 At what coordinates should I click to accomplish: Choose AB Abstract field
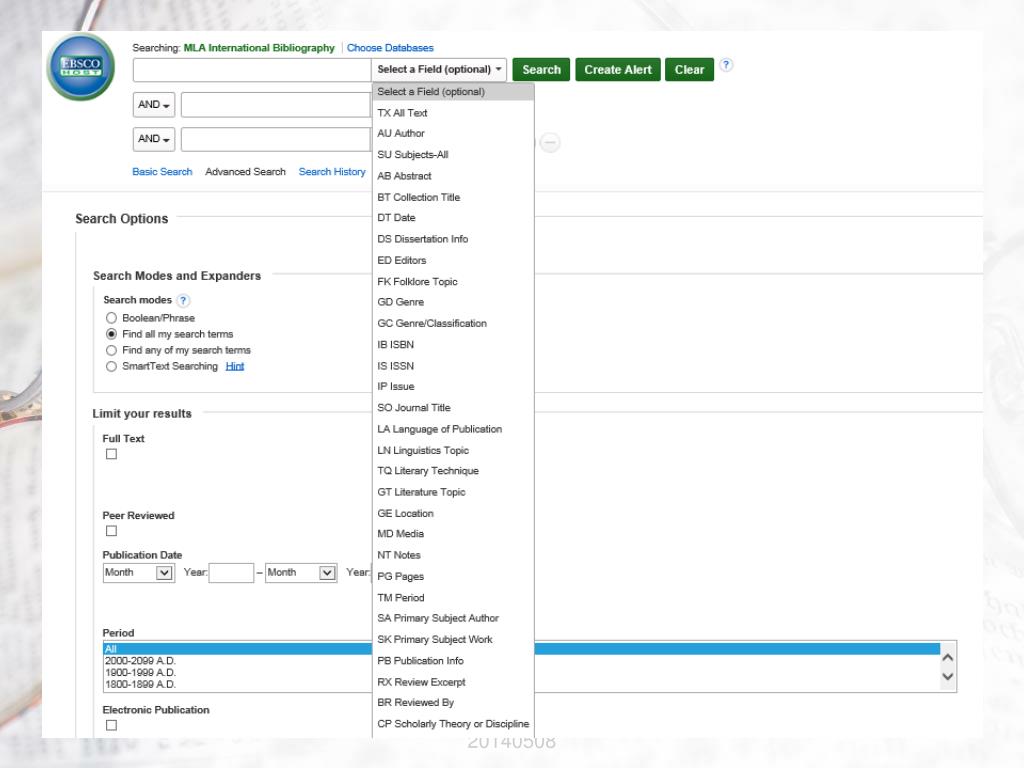tap(453, 176)
